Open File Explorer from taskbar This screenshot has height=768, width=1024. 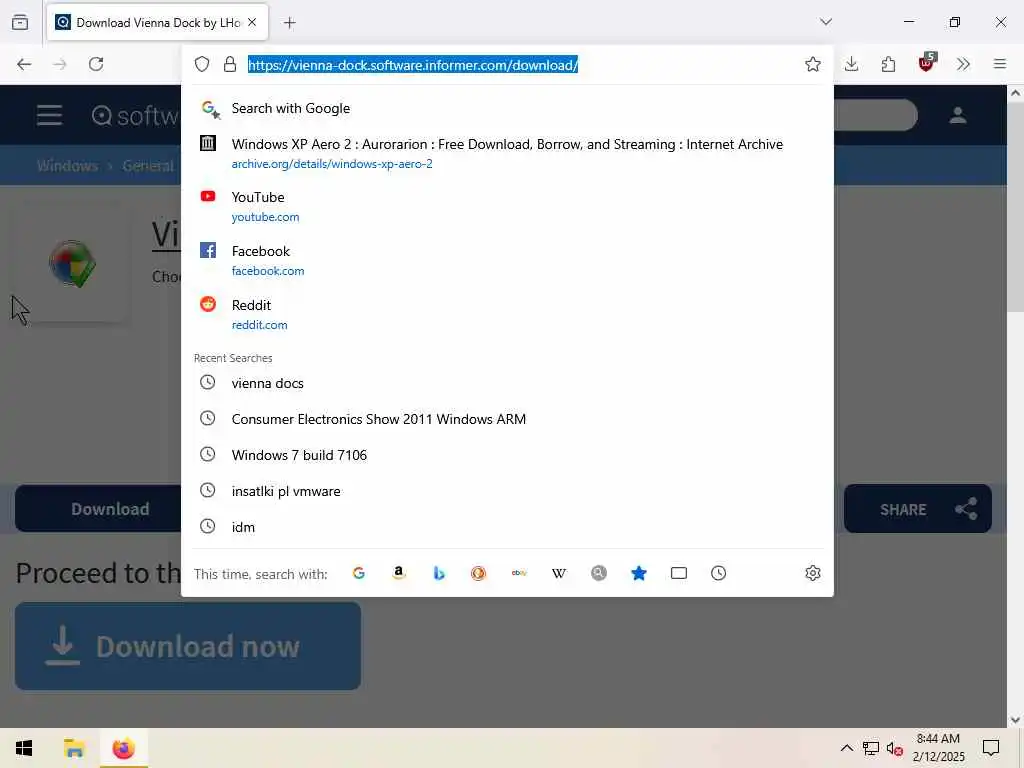[x=74, y=748]
